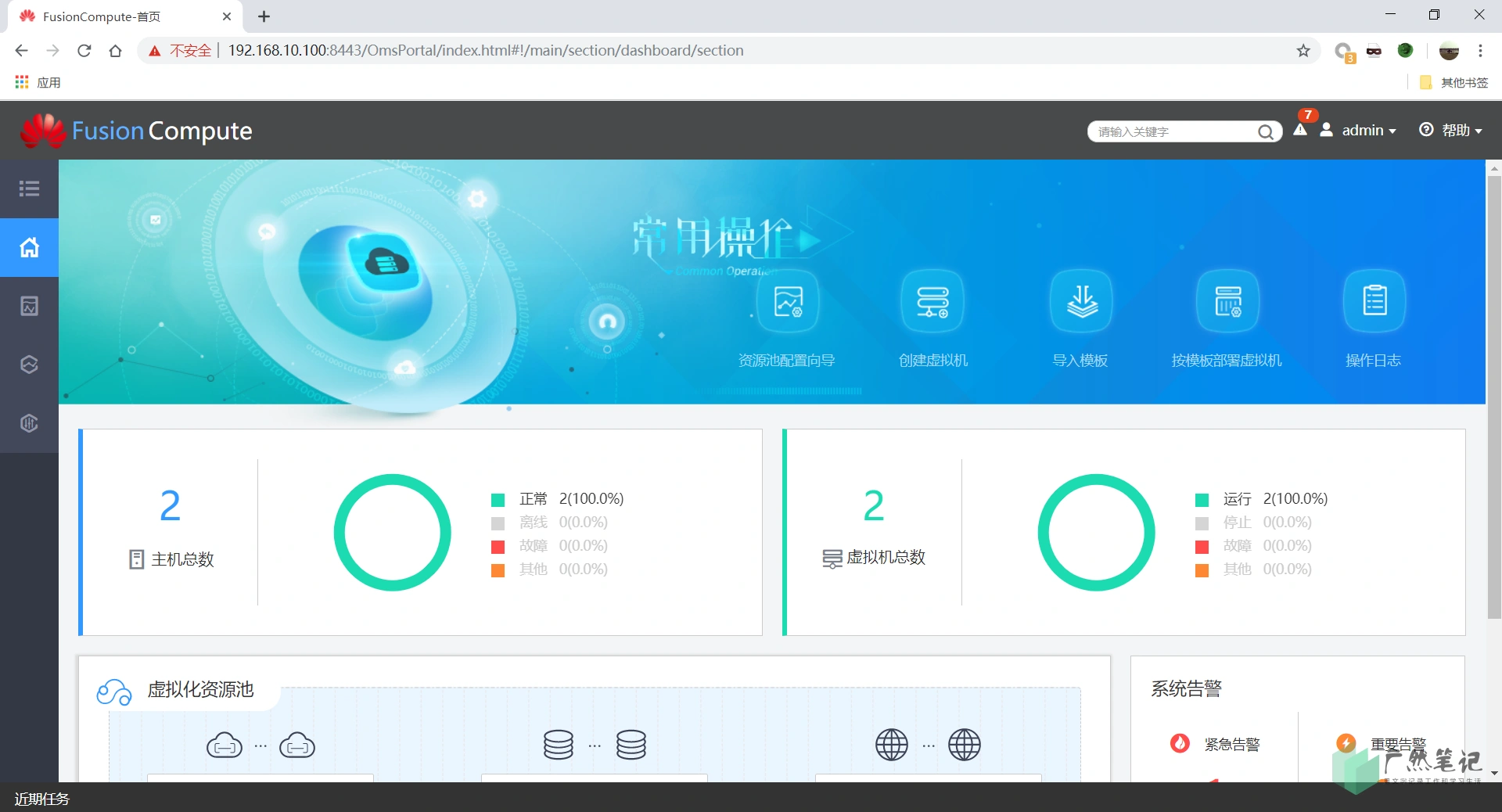Open the security shield sidebar icon

pos(29,423)
